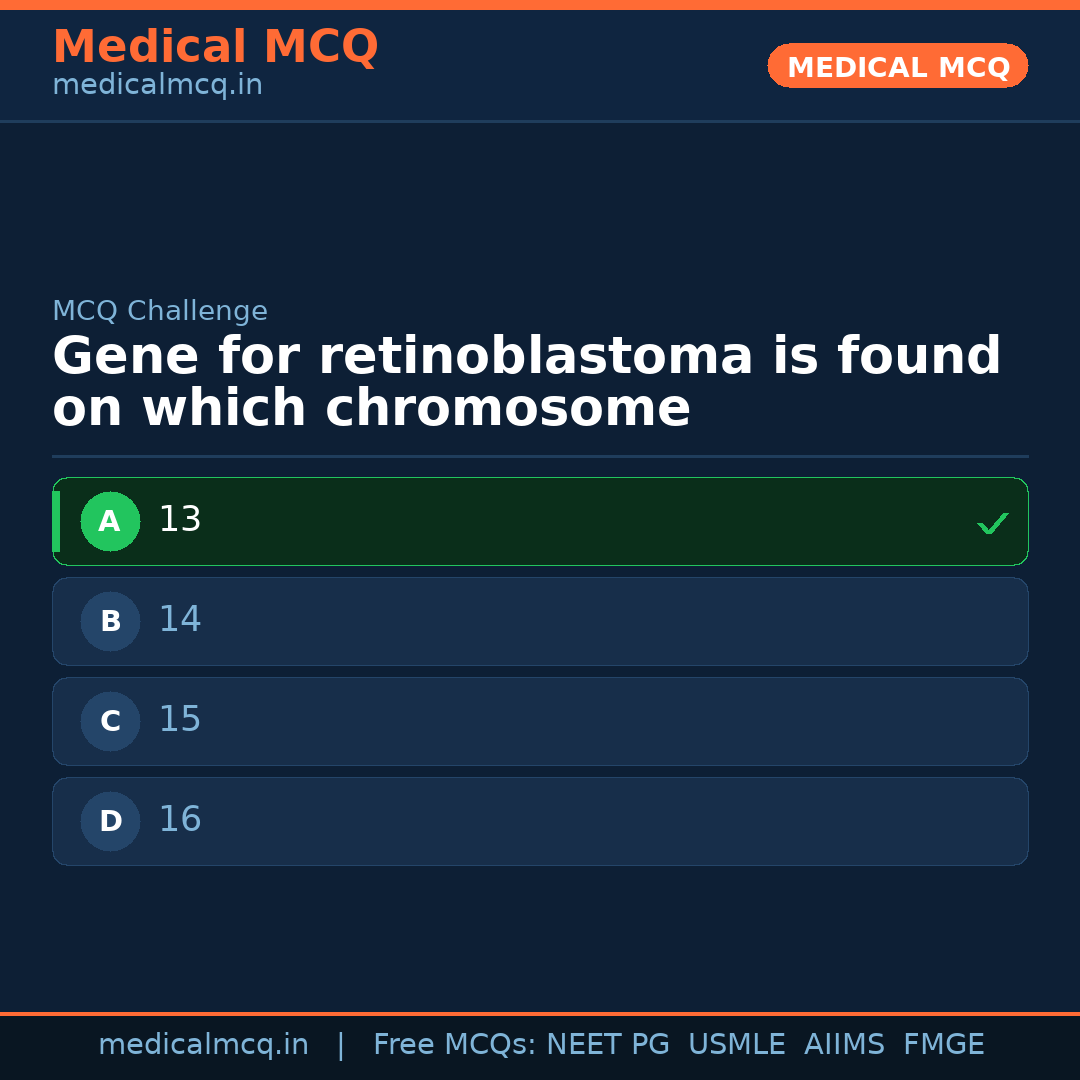The image size is (1080, 1080).
Task: Click FMGE in the footer
Action: click(943, 1045)
